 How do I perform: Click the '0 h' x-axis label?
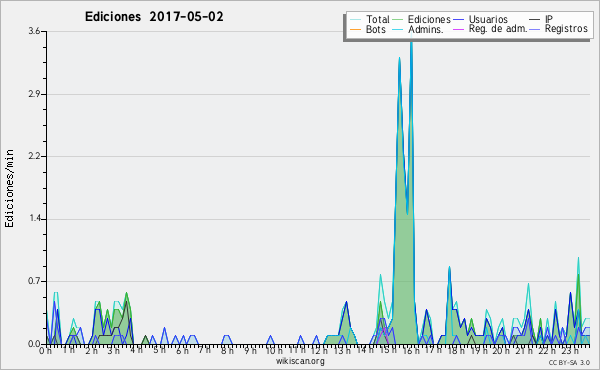pos(46,351)
